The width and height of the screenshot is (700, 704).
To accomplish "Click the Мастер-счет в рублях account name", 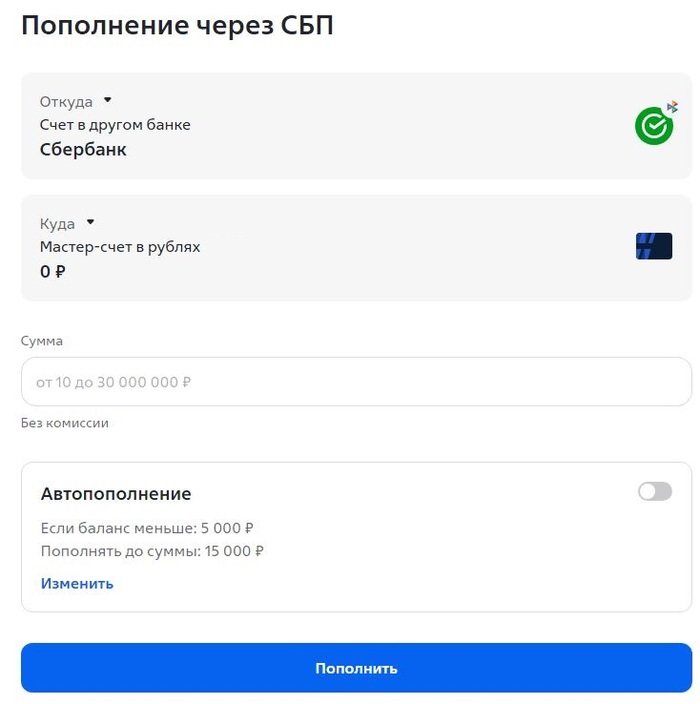I will (120, 247).
